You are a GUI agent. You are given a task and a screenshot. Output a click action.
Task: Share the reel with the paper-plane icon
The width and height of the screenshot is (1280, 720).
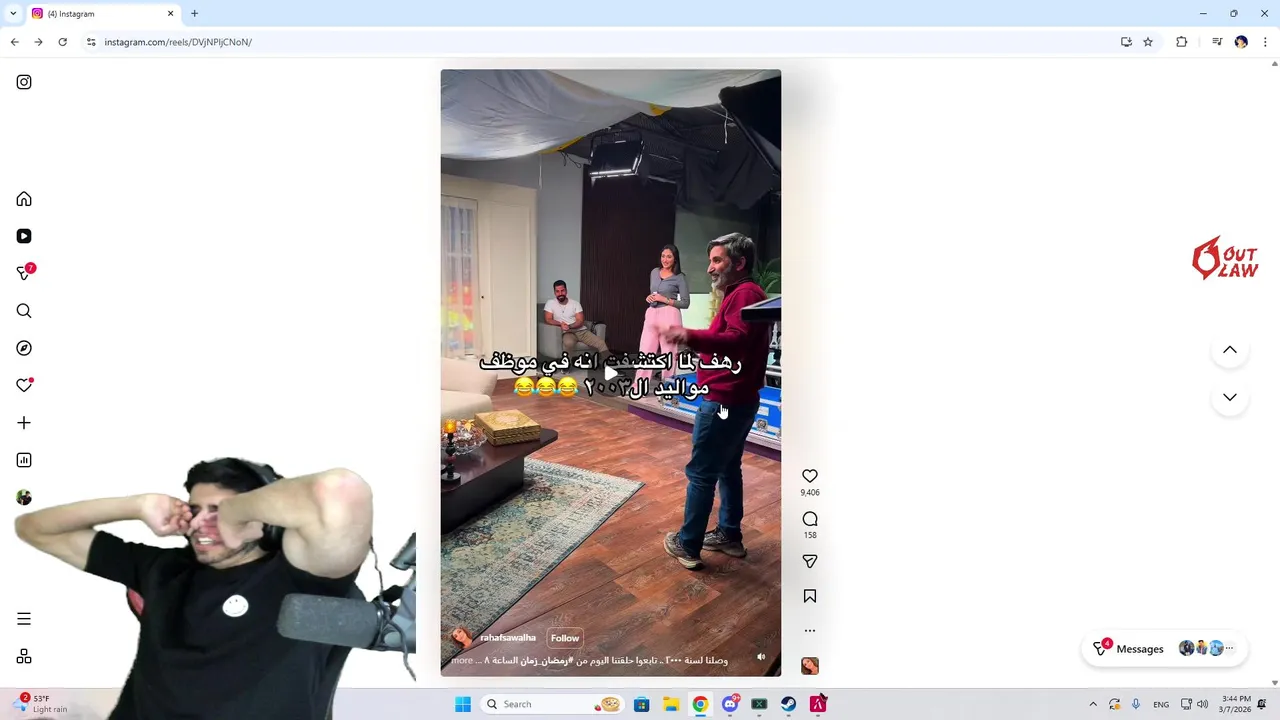(810, 562)
